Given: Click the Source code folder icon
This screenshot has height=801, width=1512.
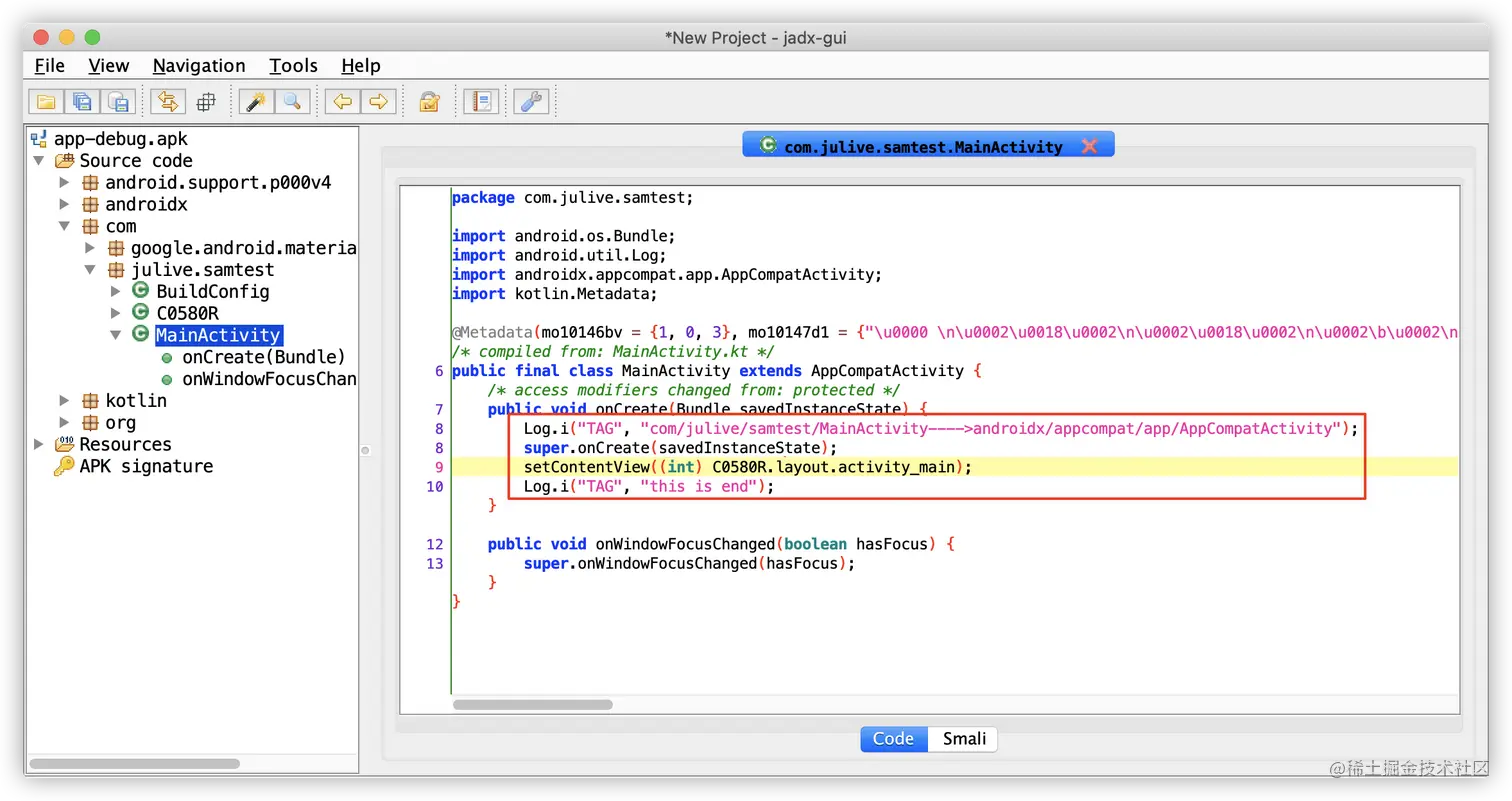Looking at the screenshot, I should [64, 161].
